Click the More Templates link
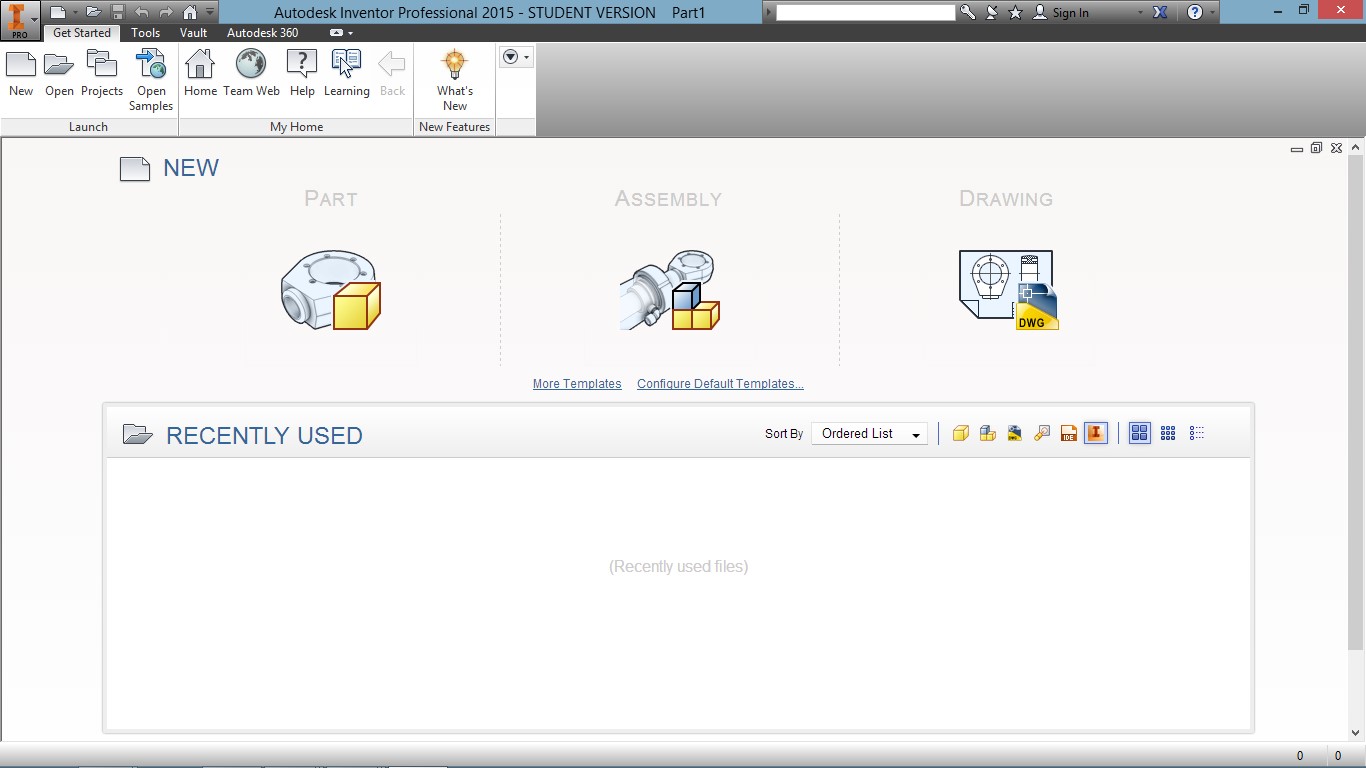The width and height of the screenshot is (1366, 768). (577, 384)
